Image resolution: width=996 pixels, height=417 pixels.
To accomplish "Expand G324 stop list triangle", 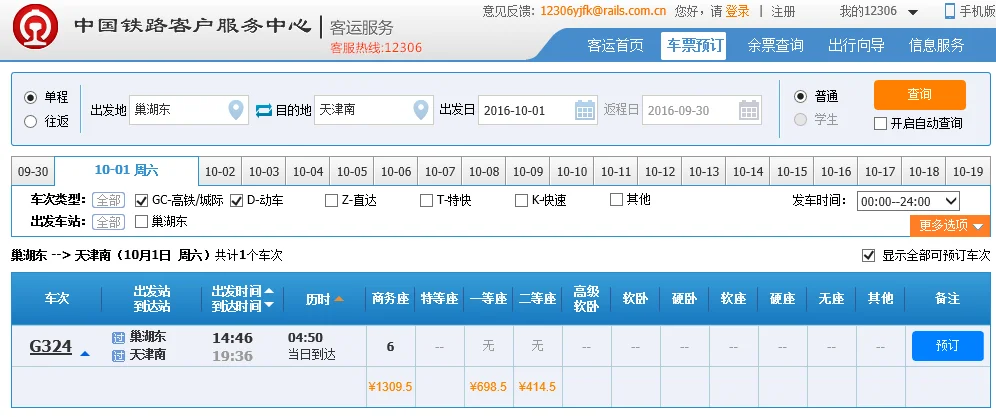I will pos(84,353).
